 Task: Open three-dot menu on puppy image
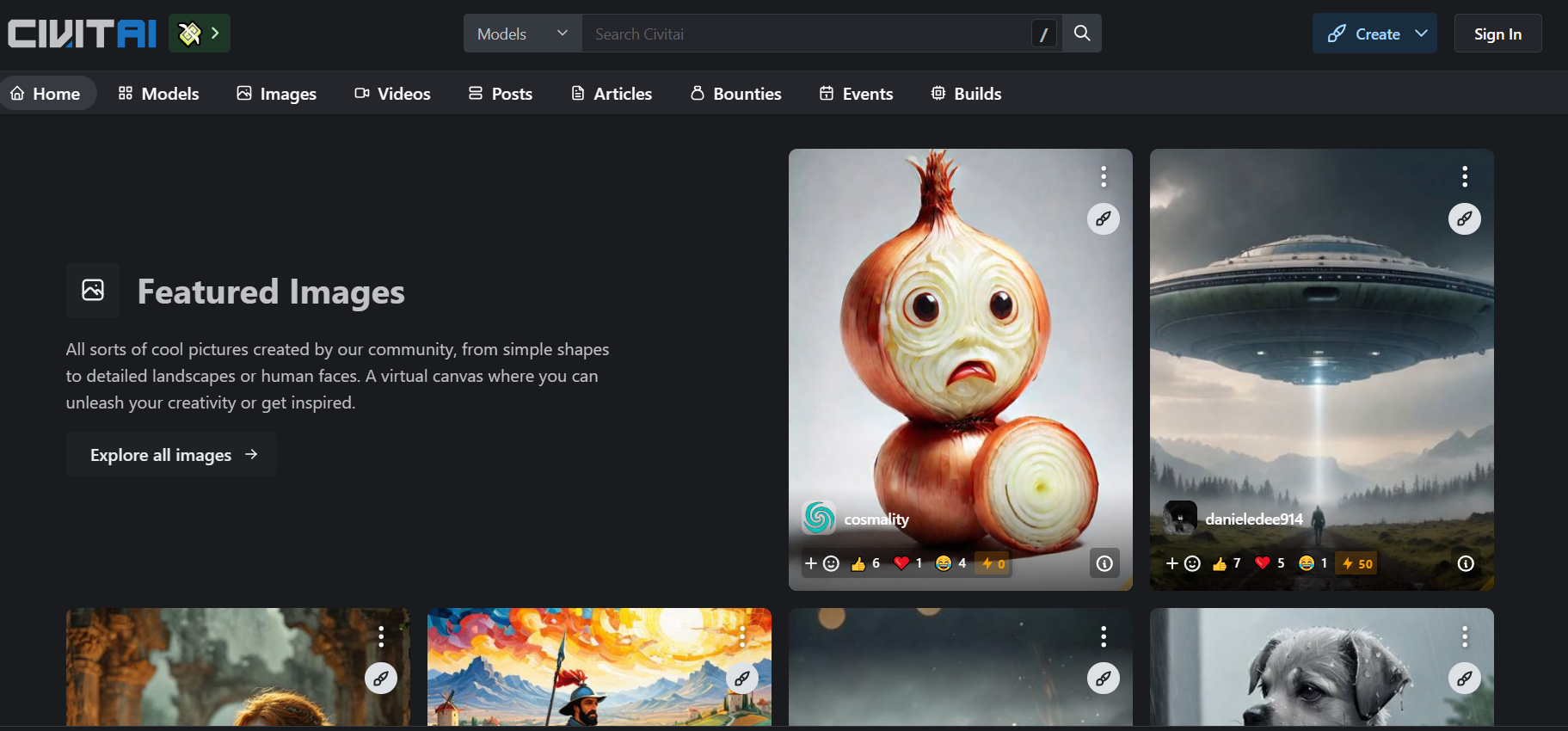point(1465,636)
